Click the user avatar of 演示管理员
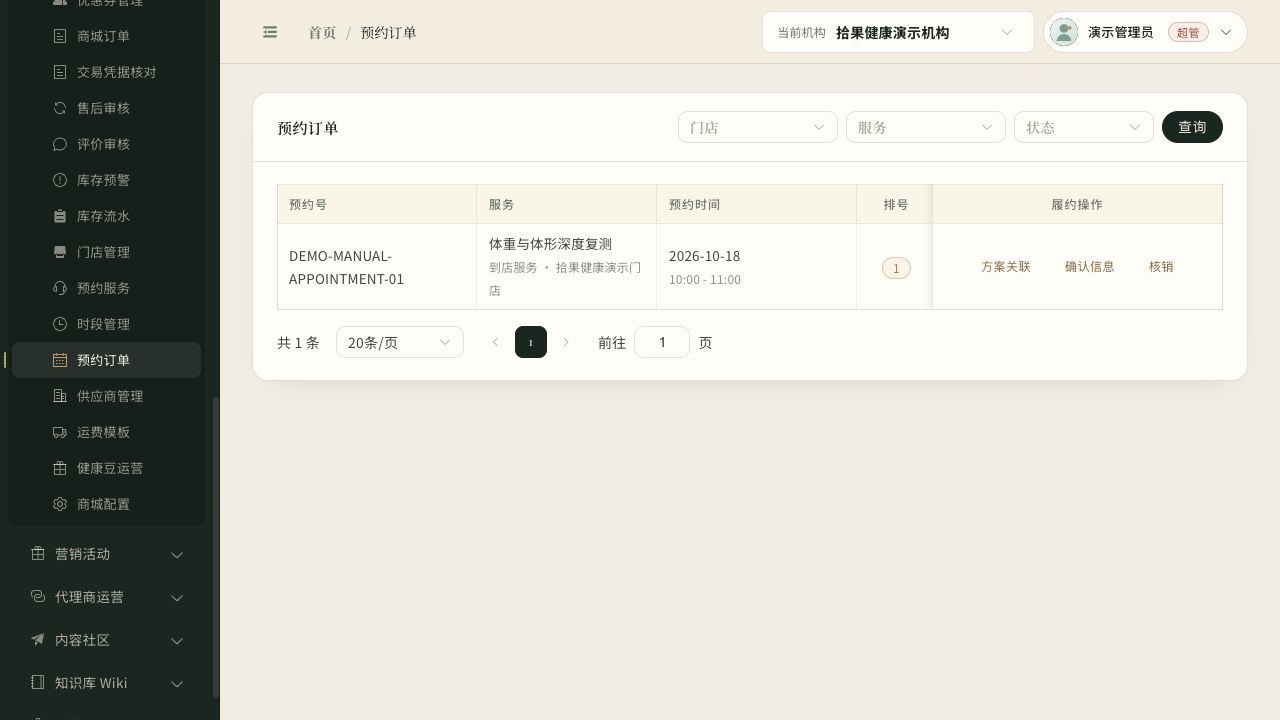This screenshot has width=1280, height=720. point(1064,32)
